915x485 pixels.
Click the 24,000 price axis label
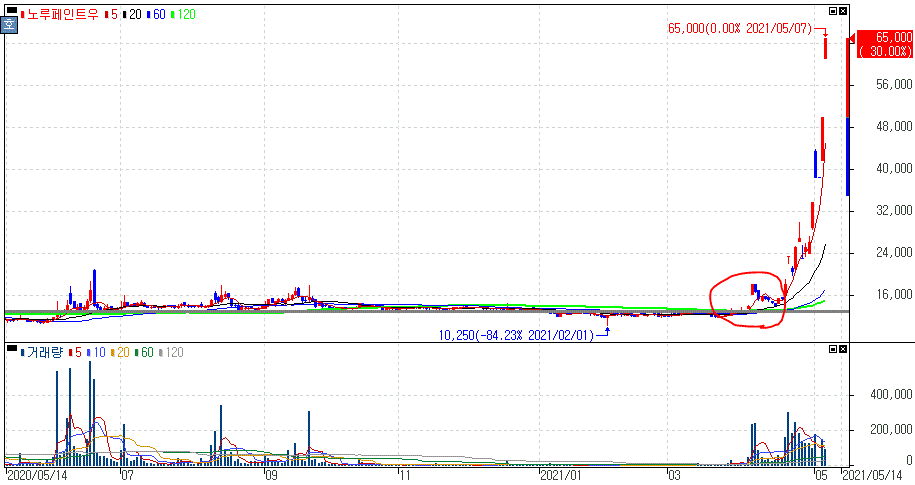pos(894,252)
